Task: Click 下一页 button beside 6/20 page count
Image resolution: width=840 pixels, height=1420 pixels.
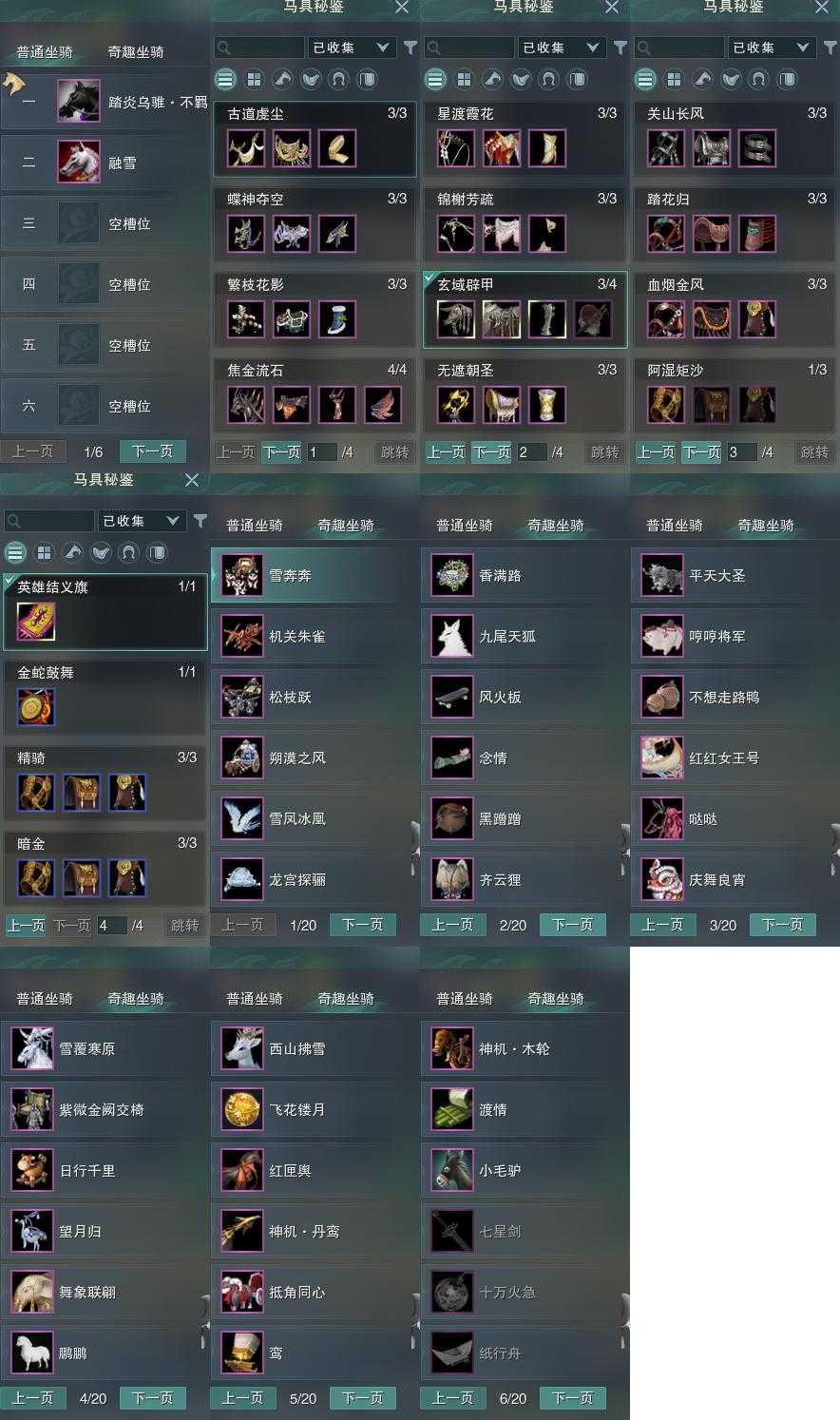Action: 573,1398
